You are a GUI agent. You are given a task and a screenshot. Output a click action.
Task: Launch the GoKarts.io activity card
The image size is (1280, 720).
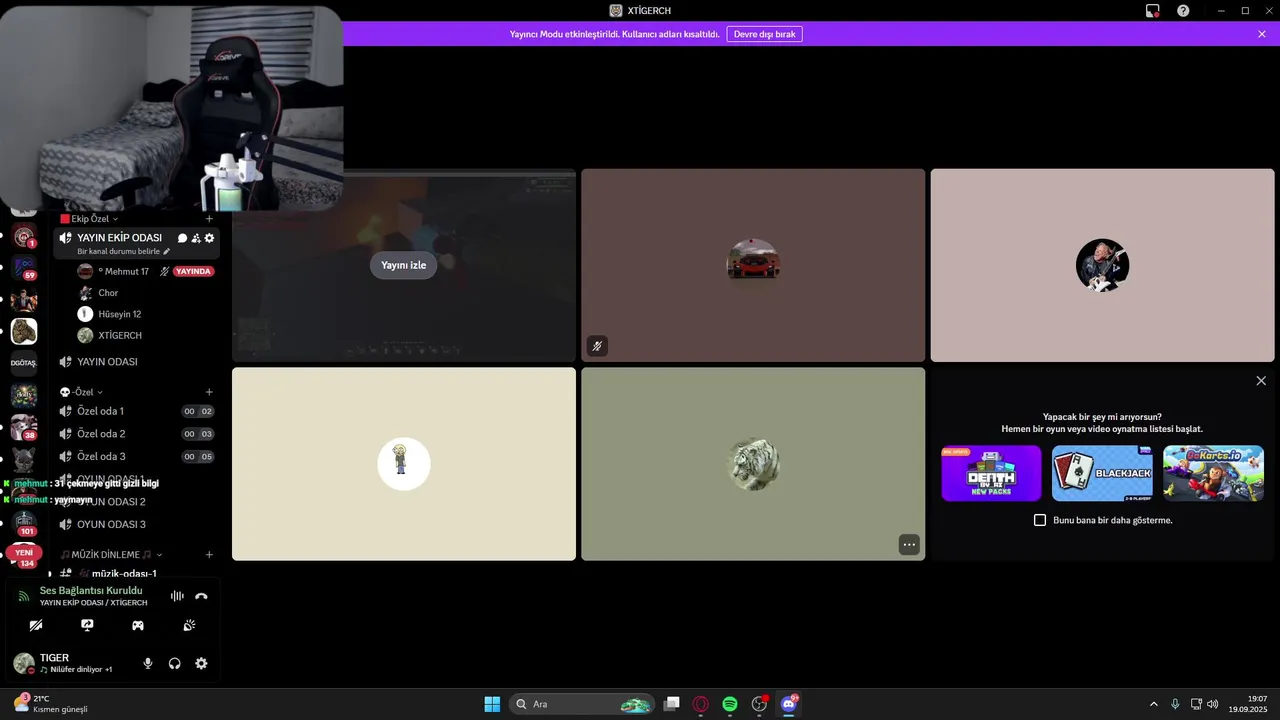coord(1213,473)
